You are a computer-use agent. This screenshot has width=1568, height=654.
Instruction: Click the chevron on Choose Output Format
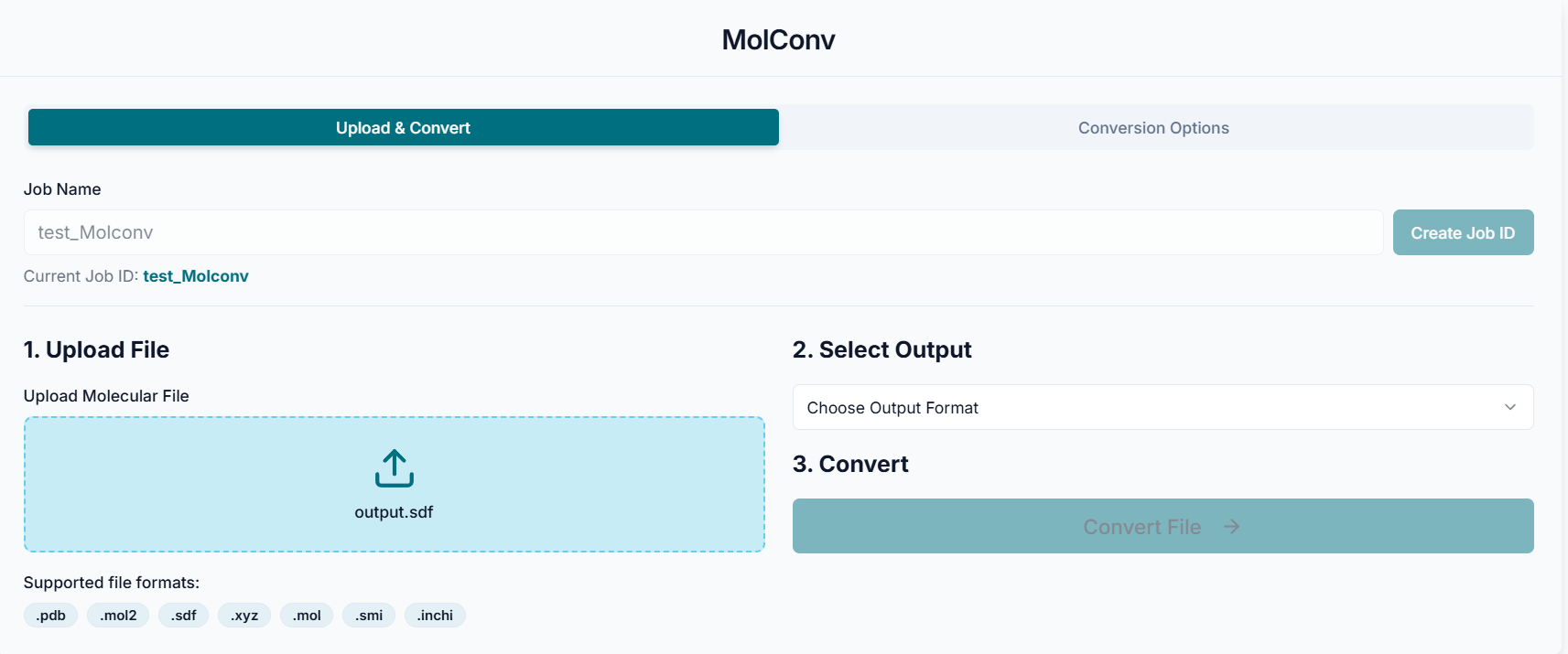[1510, 407]
